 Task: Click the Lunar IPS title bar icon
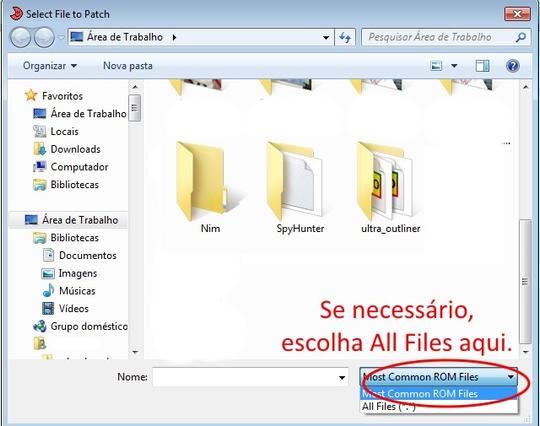[x=16, y=14]
